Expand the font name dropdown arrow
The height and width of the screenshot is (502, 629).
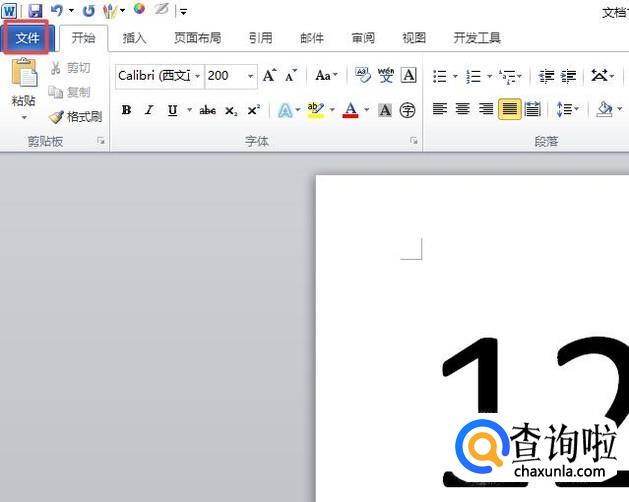click(x=198, y=75)
